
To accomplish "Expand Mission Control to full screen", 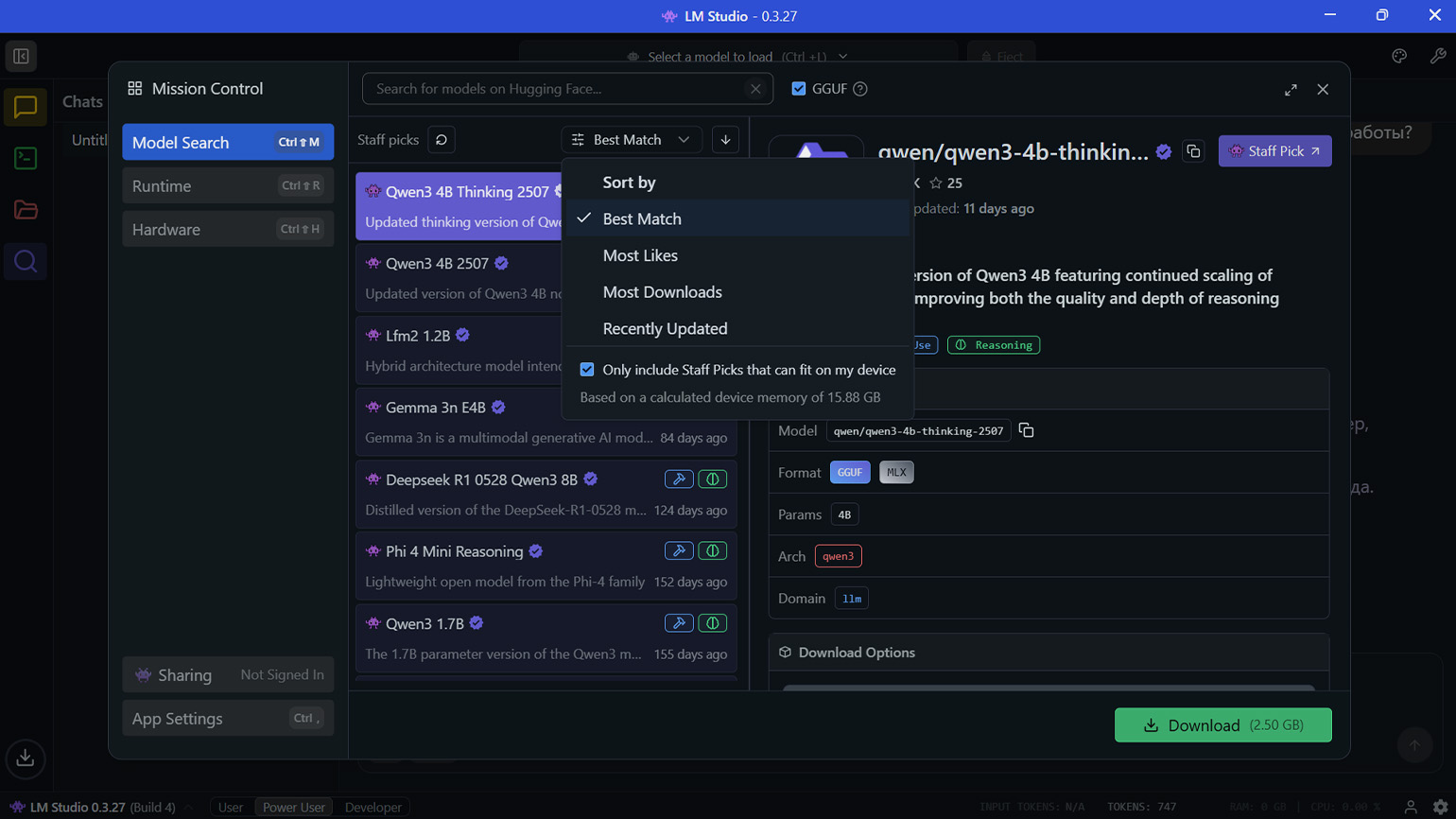I will coord(1291,90).
